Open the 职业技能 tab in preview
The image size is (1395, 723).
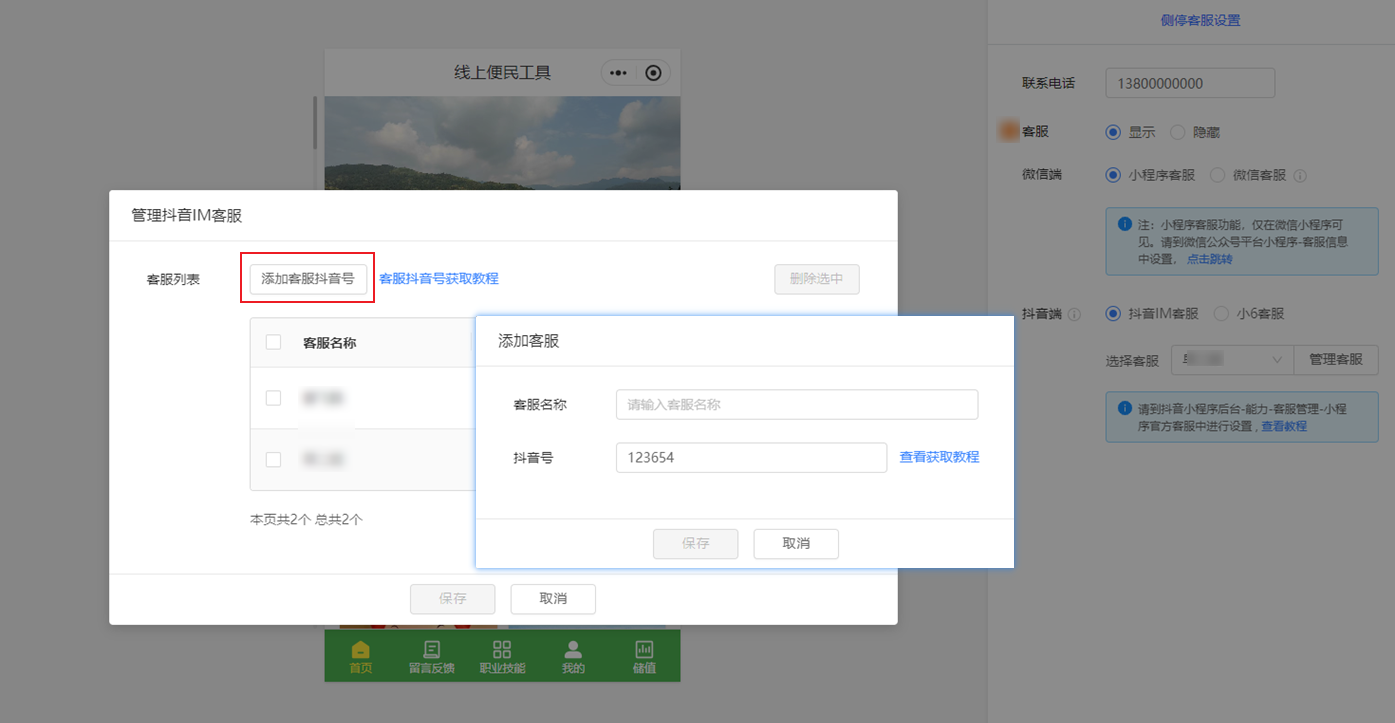point(502,656)
